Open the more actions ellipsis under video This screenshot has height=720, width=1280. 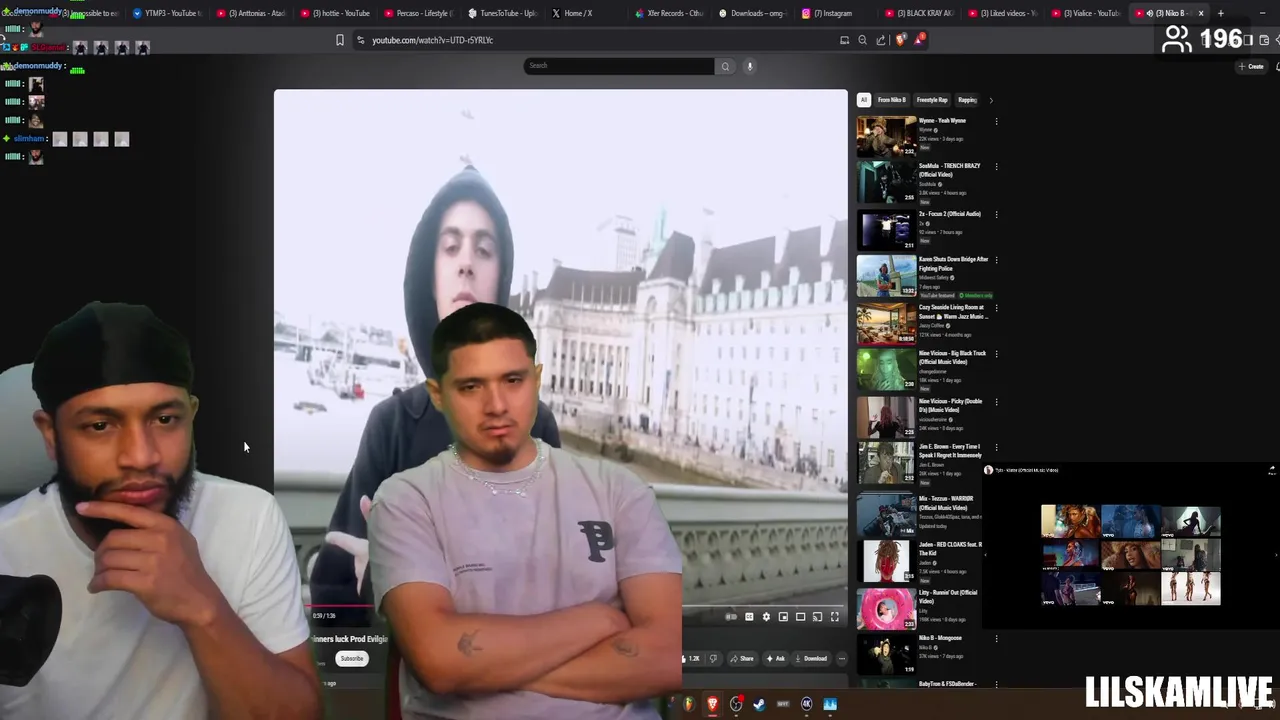[842, 659]
